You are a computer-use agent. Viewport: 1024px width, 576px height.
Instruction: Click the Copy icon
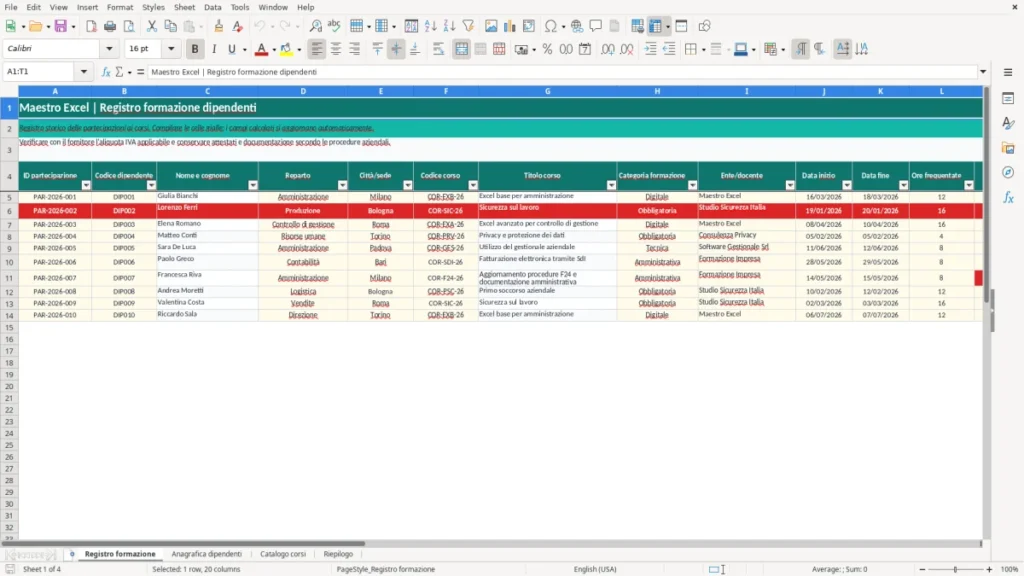point(170,26)
